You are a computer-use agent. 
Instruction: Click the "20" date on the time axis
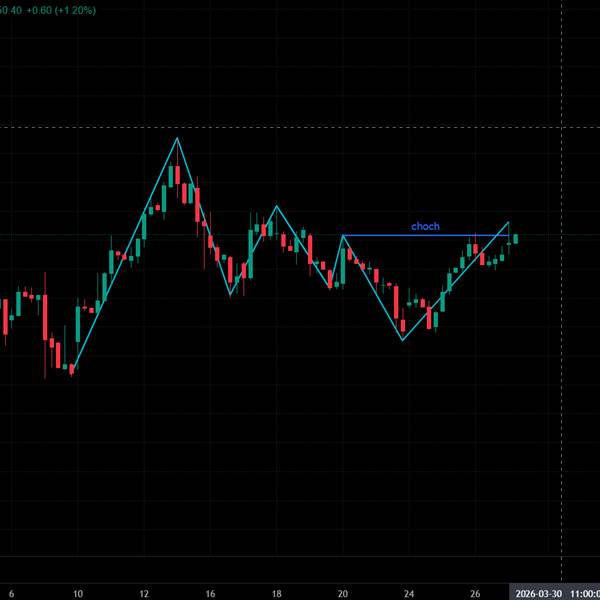pyautogui.click(x=342, y=594)
